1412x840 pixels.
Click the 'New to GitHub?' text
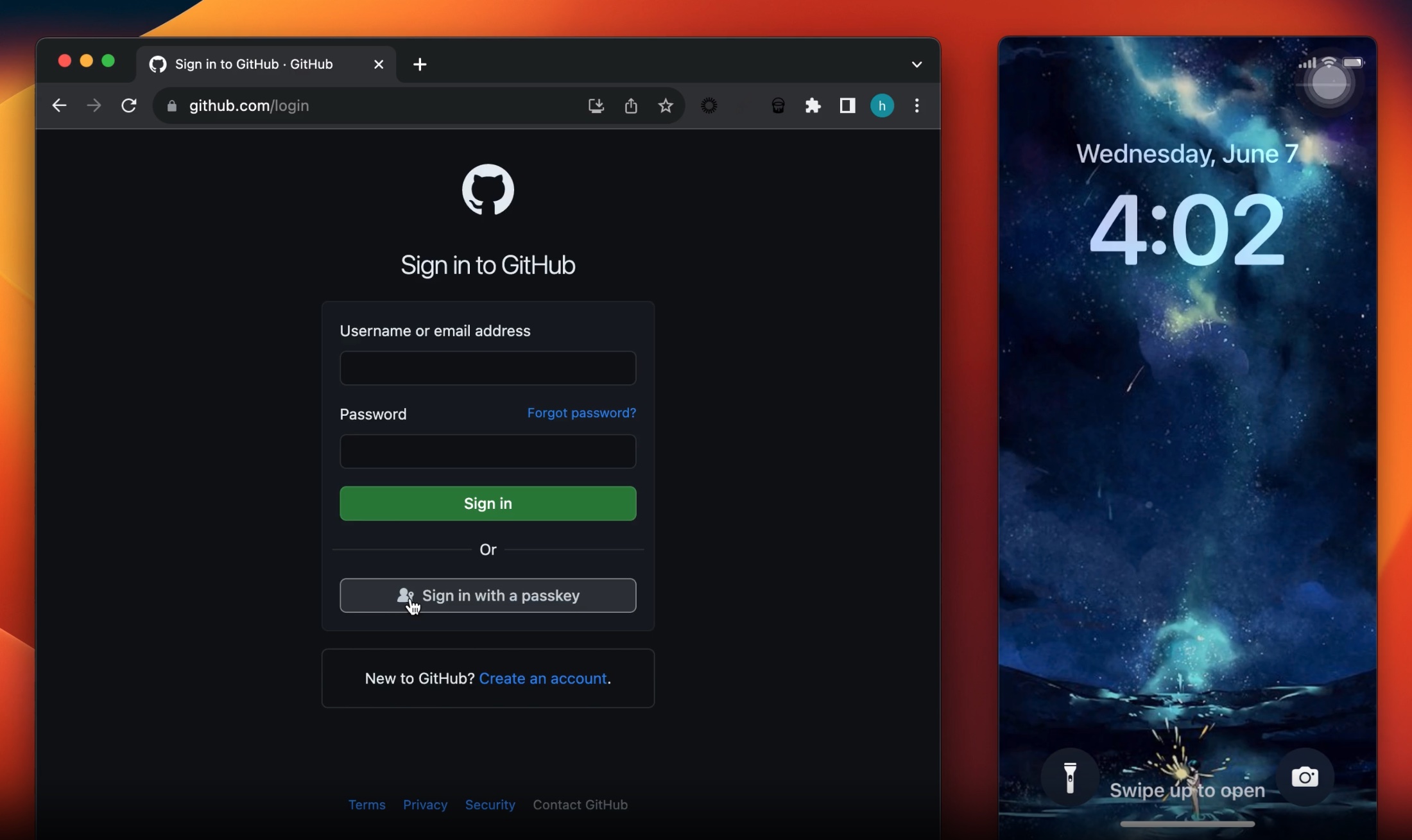[419, 678]
